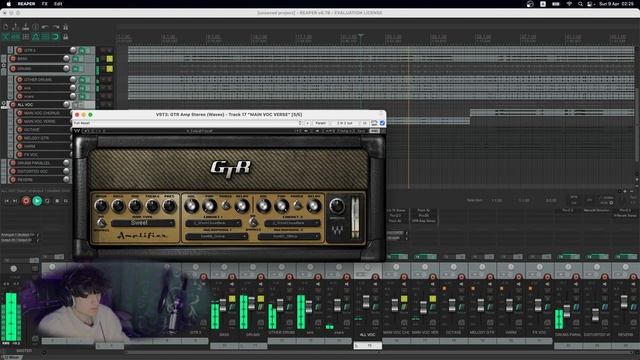Select the ALL VOC track

[x=25, y=105]
